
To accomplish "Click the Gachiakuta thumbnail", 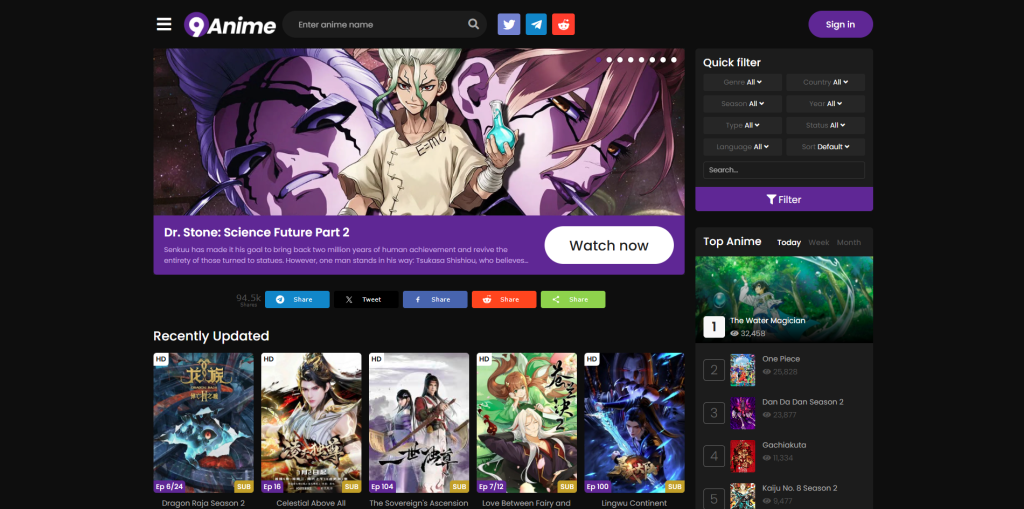I will 743,456.
